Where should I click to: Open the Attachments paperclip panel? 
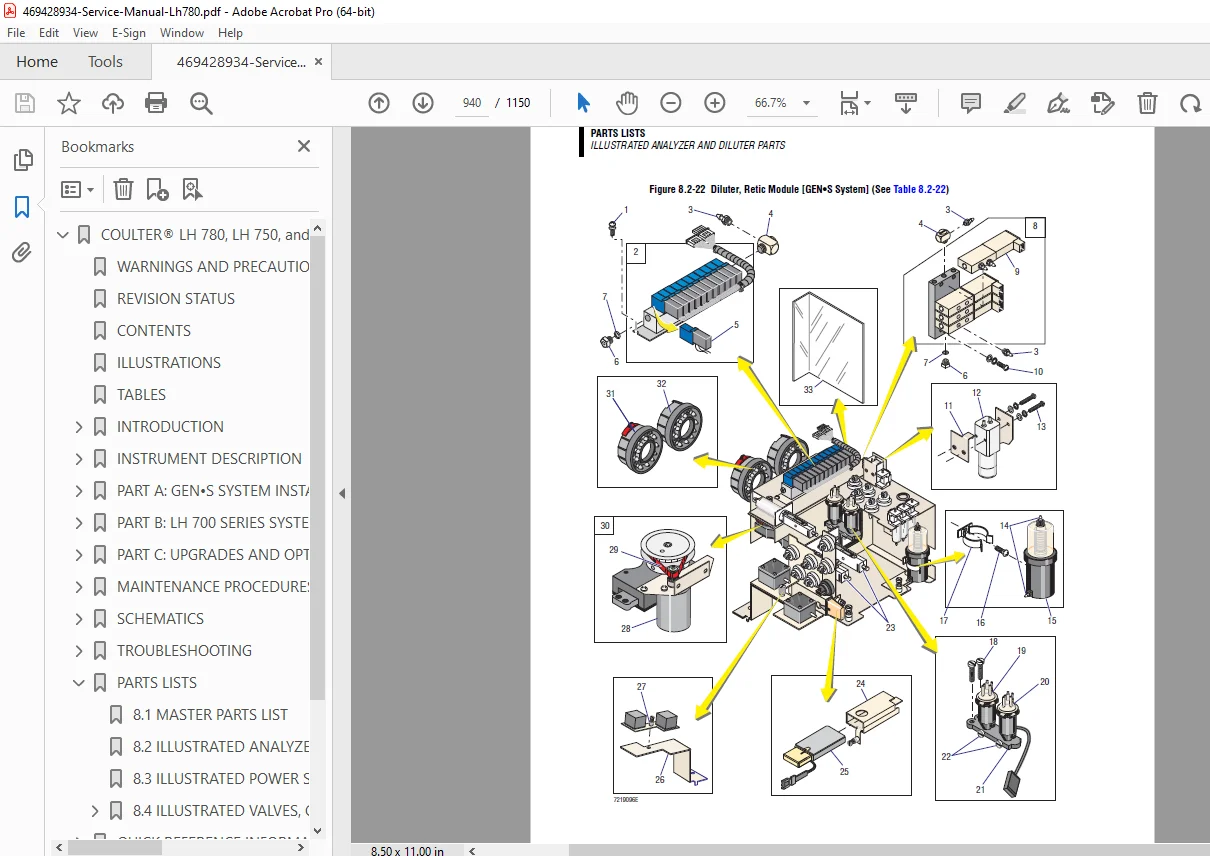pos(22,253)
